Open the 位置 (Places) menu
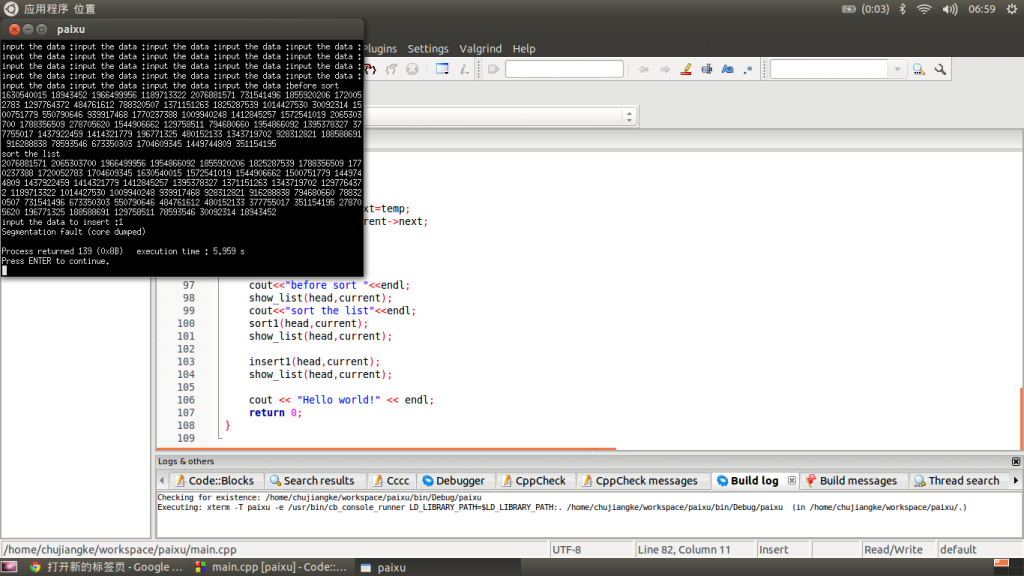Image resolution: width=1024 pixels, height=576 pixels. coord(84,9)
